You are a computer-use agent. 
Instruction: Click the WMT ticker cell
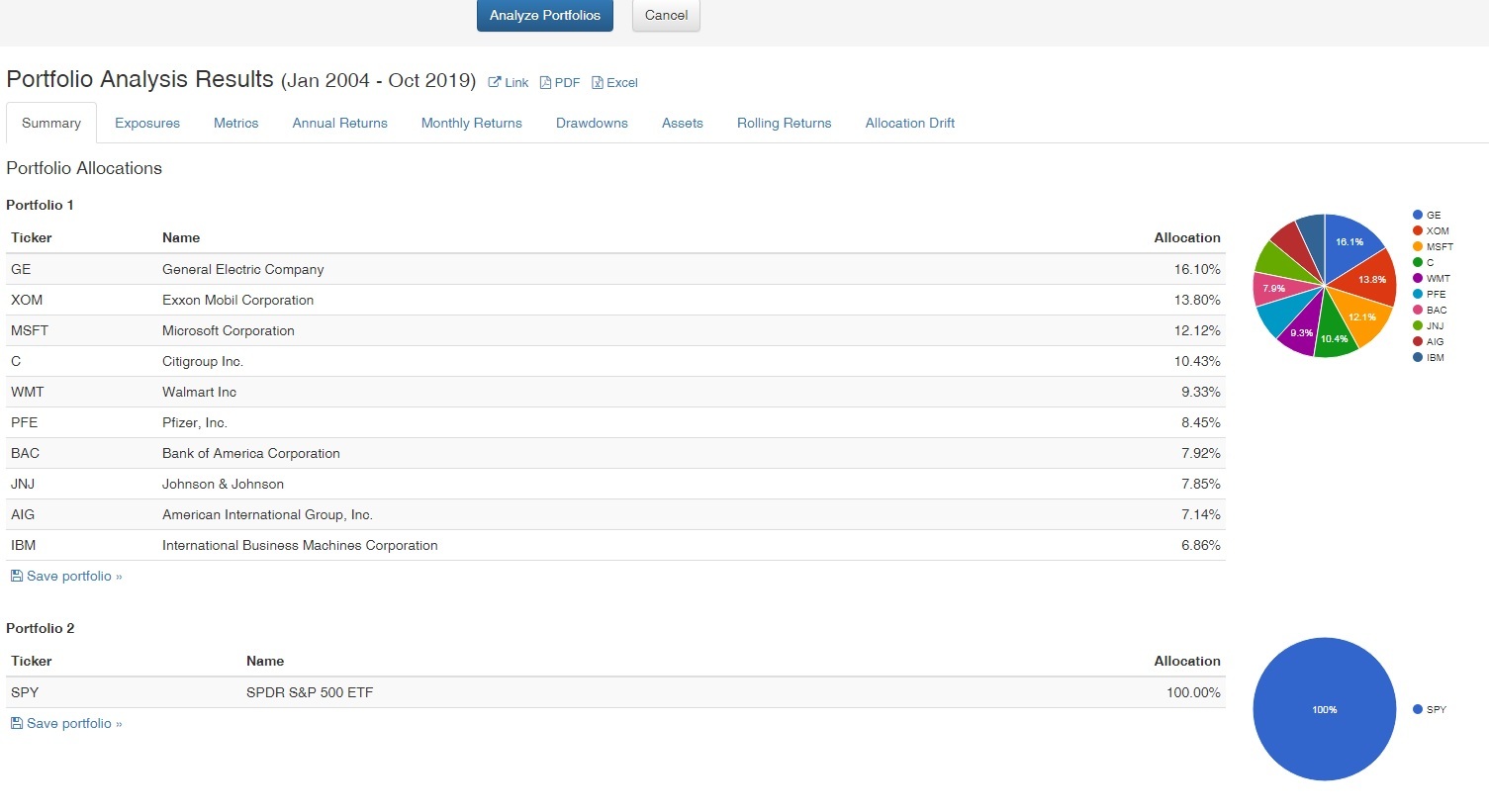[x=28, y=392]
